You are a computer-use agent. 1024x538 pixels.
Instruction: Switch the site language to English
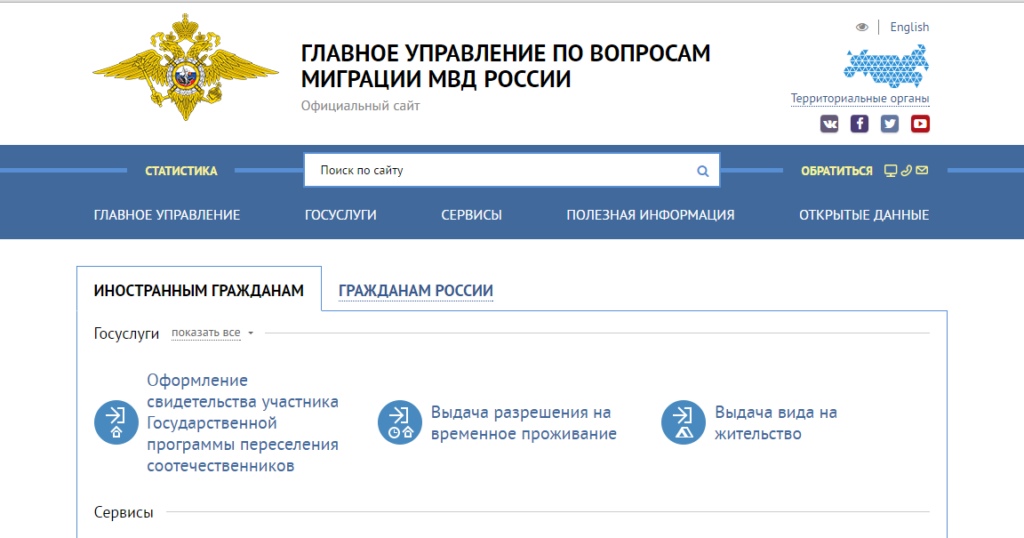click(909, 27)
